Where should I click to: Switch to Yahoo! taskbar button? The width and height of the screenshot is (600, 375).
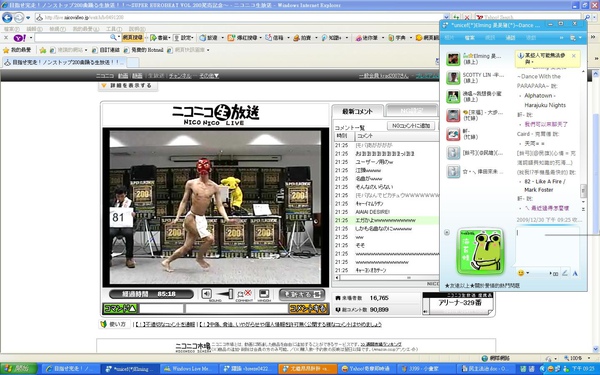367,369
